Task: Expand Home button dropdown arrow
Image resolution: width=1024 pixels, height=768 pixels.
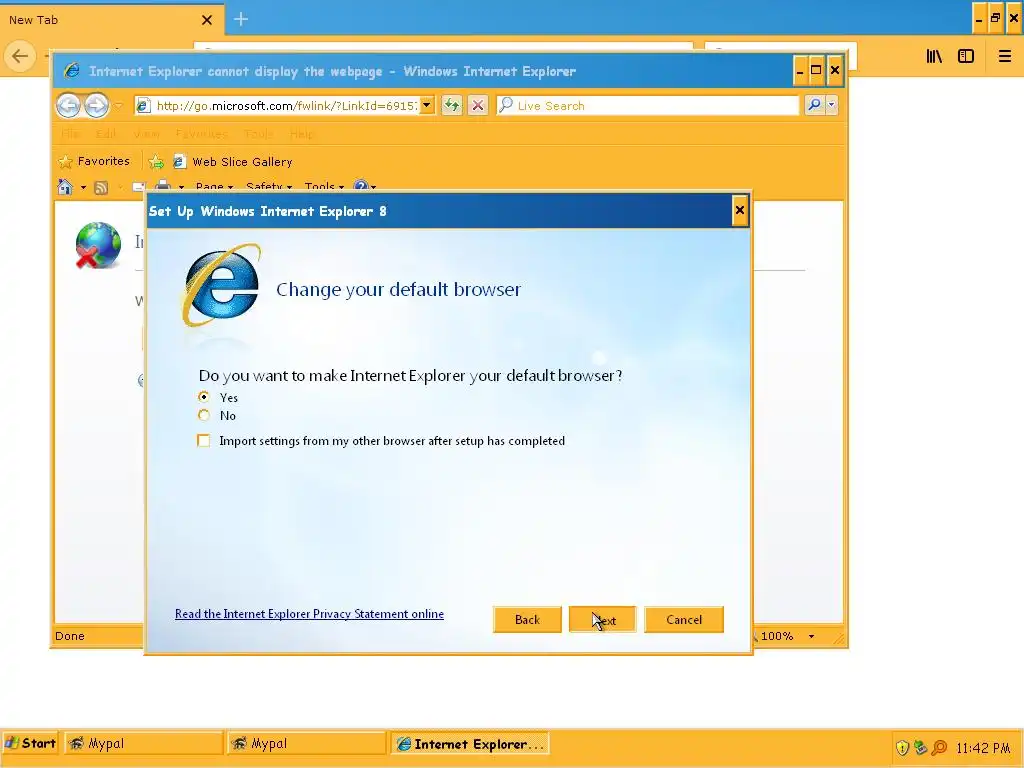Action: pos(84,187)
